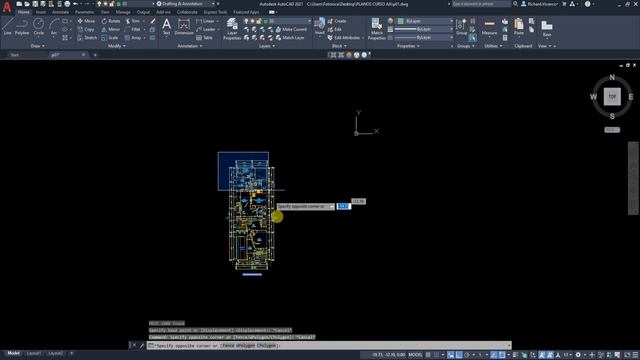Add a new drawing tab with plus
640x360 pixels.
[x=95, y=55]
